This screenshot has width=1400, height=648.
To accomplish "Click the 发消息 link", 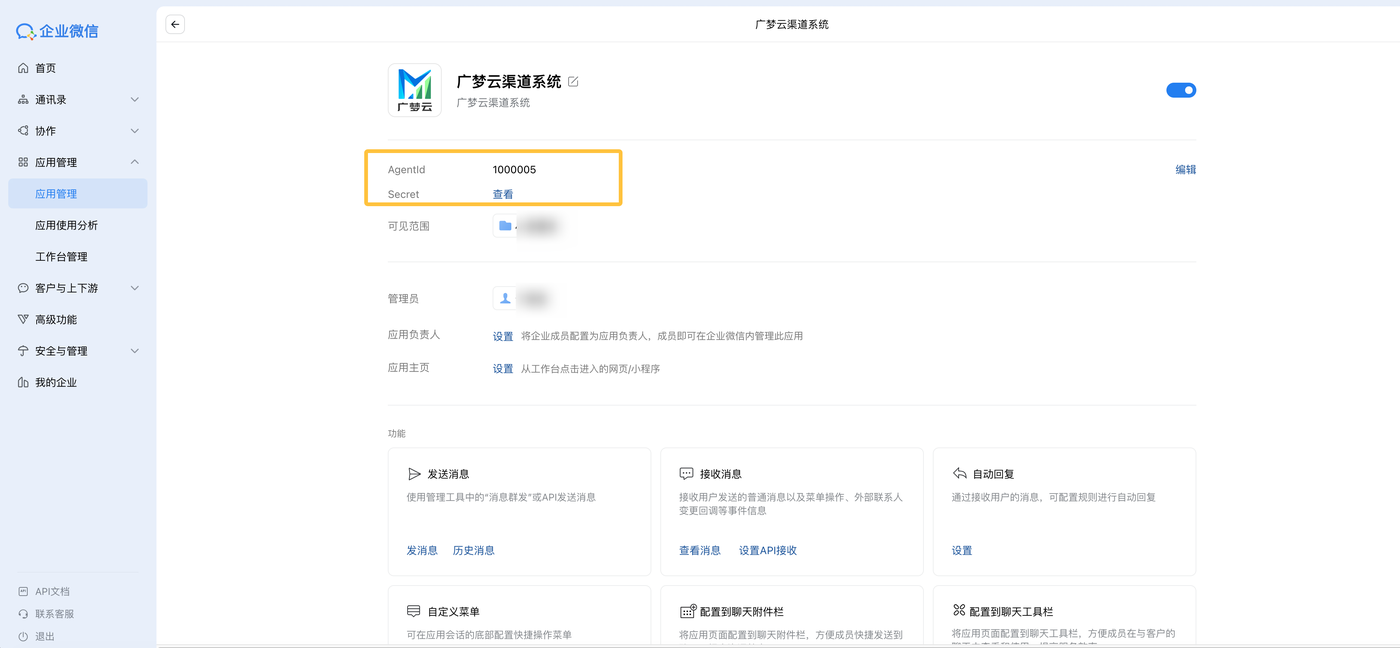I will tap(422, 551).
